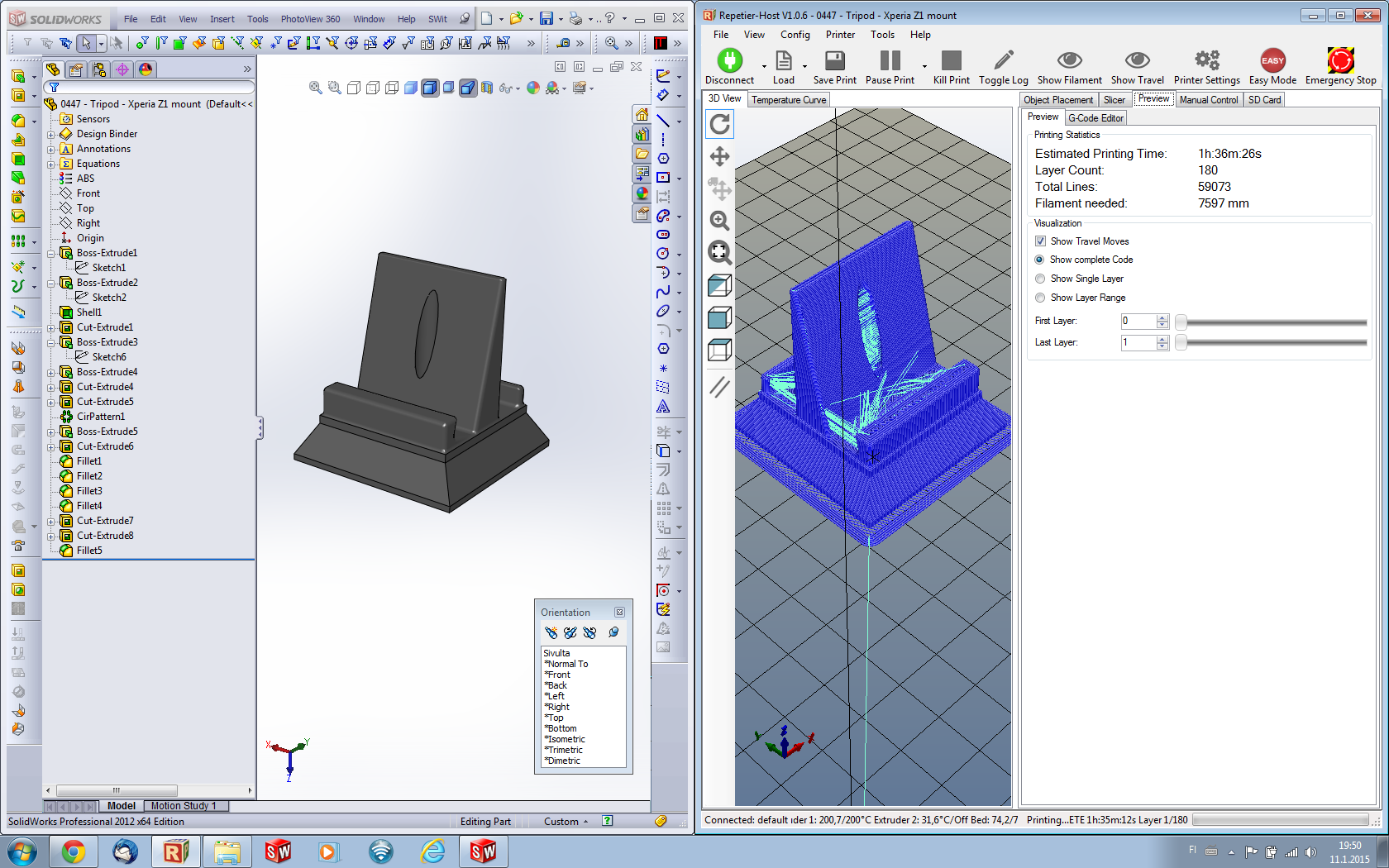The height and width of the screenshot is (868, 1389).
Task: Toggle Show Filament eye icon
Action: [1070, 60]
